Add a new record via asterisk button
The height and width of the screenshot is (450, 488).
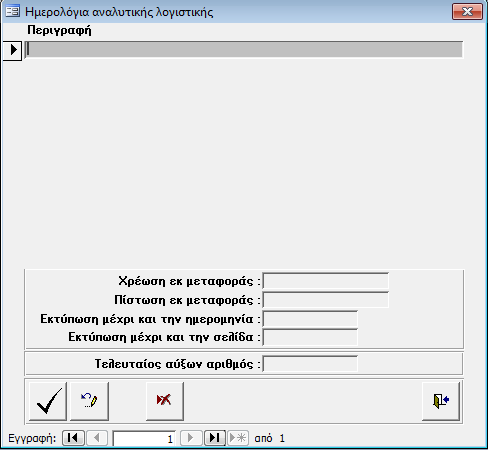[x=238, y=438]
